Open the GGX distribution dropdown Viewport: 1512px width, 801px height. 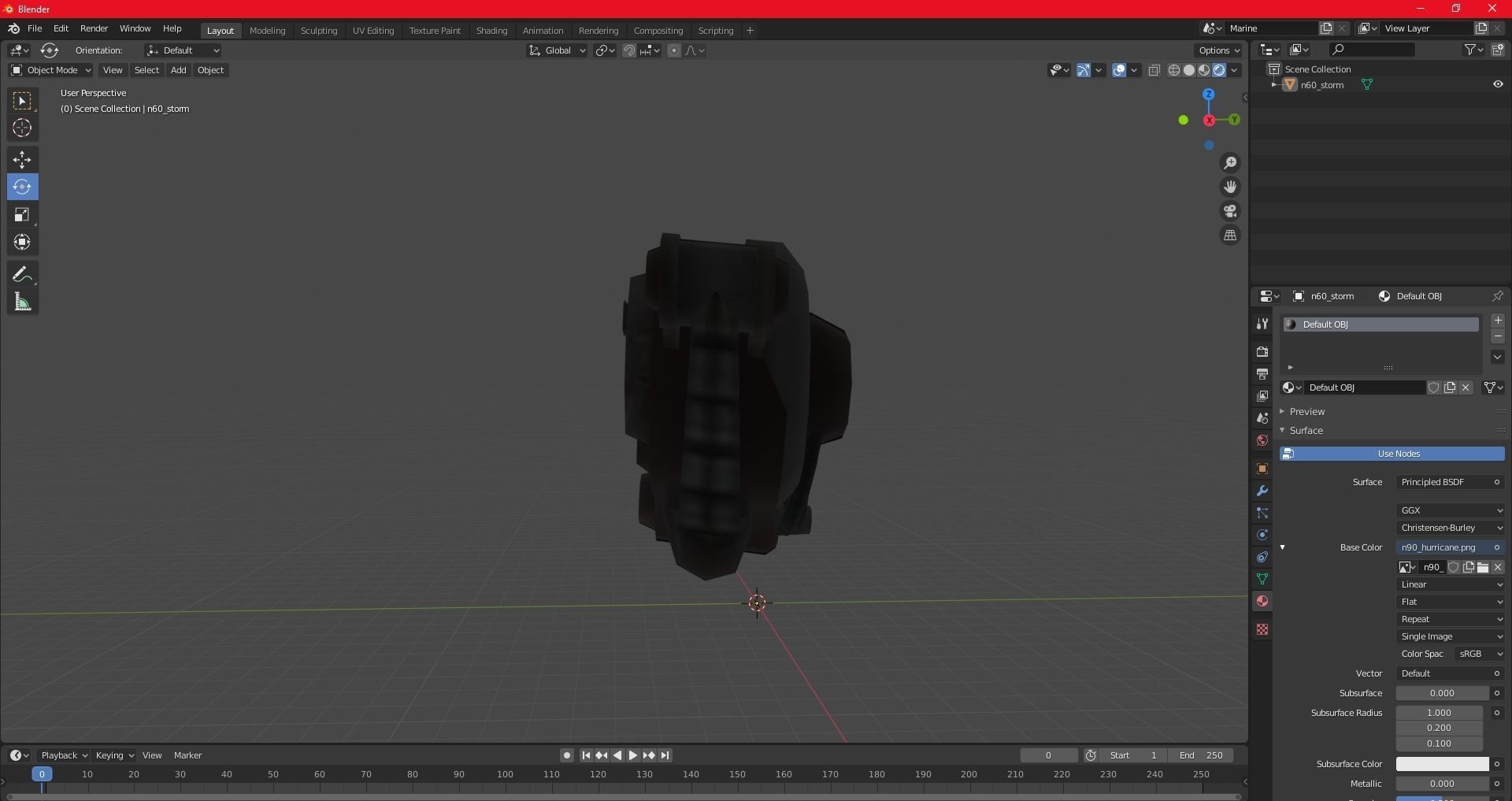[x=1451, y=510]
